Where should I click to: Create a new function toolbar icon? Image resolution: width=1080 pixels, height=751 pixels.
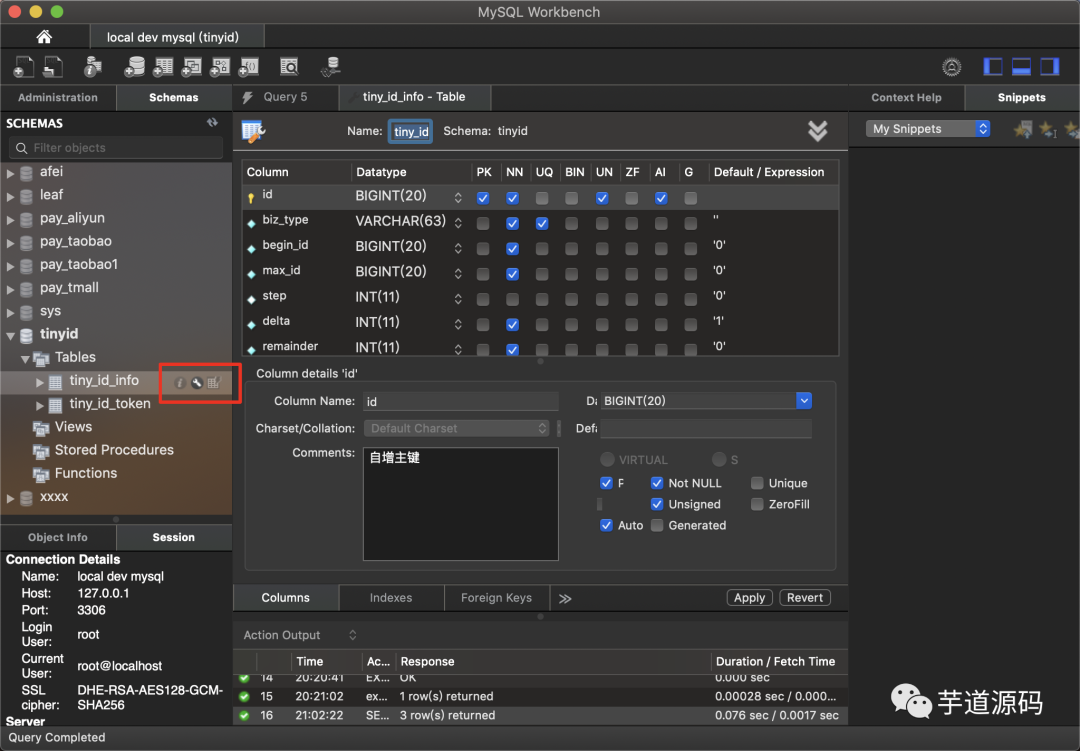(249, 67)
